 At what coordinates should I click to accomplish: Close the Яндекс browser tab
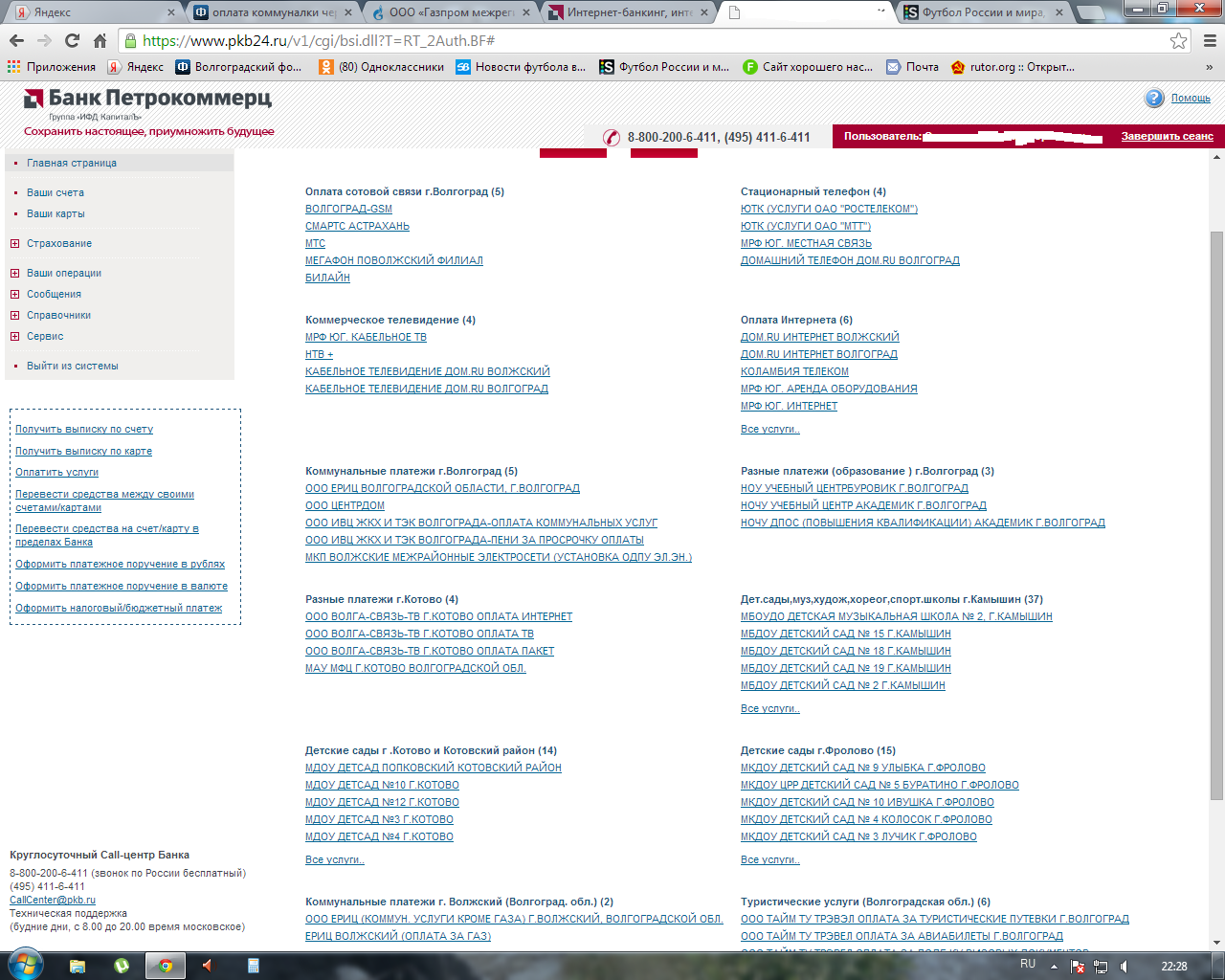pyautogui.click(x=171, y=12)
